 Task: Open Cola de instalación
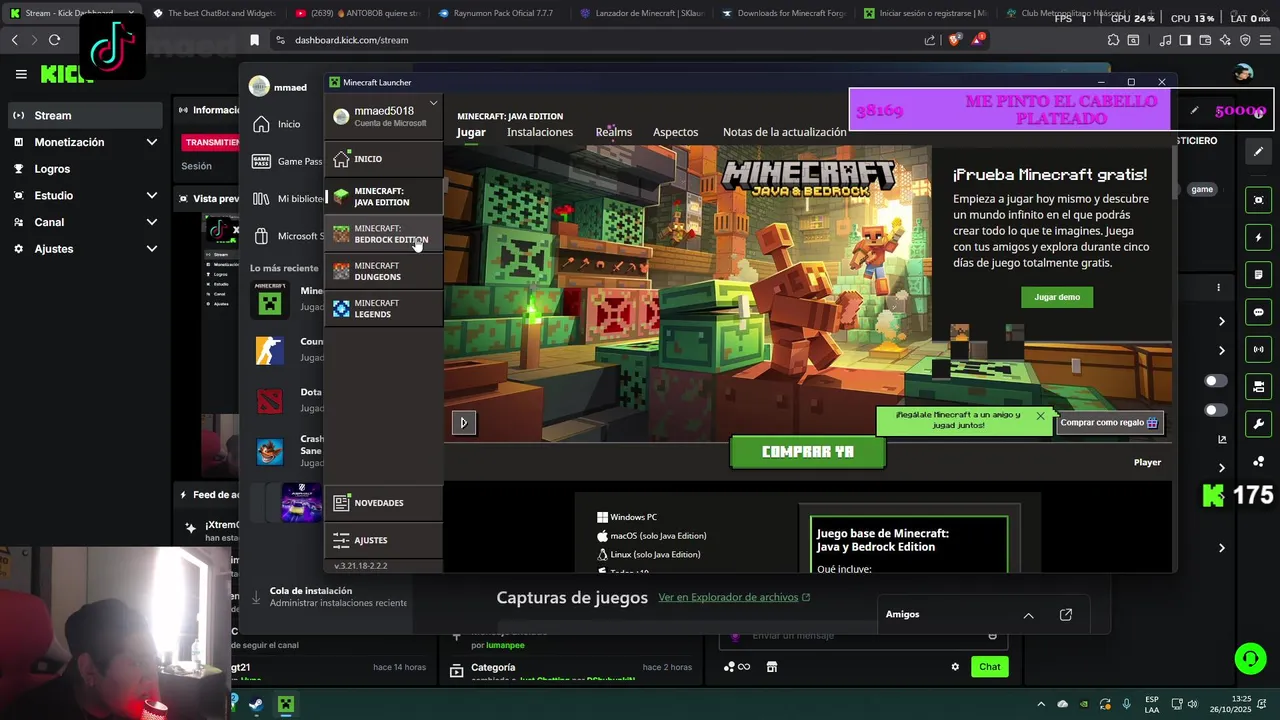[328, 597]
